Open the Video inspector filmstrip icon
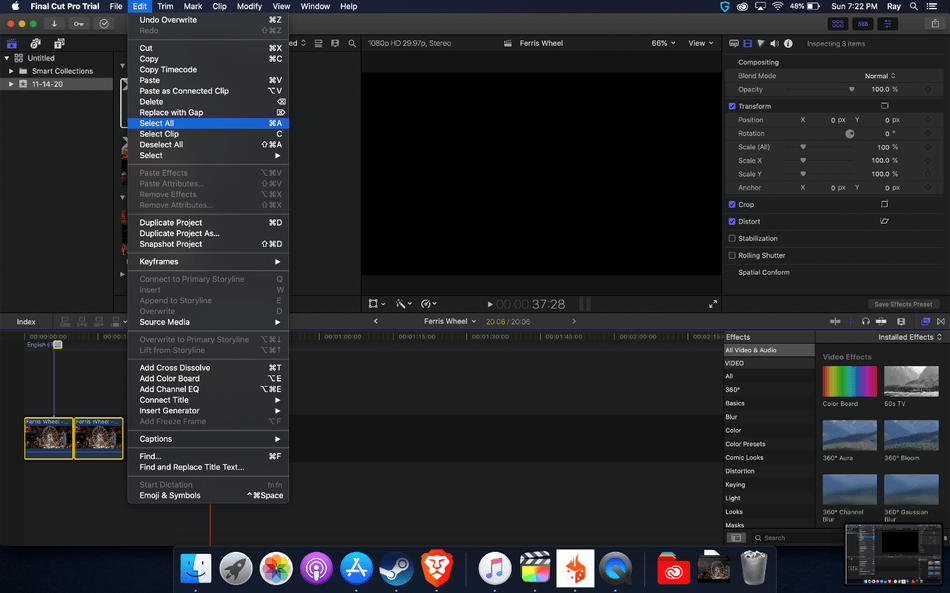This screenshot has width=950, height=593. pos(747,44)
